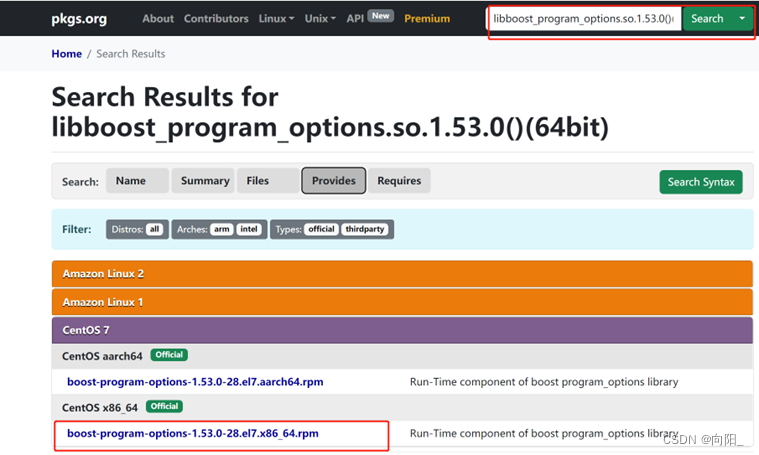Toggle the official type filter
Screen dimensions: 759x455
321,229
